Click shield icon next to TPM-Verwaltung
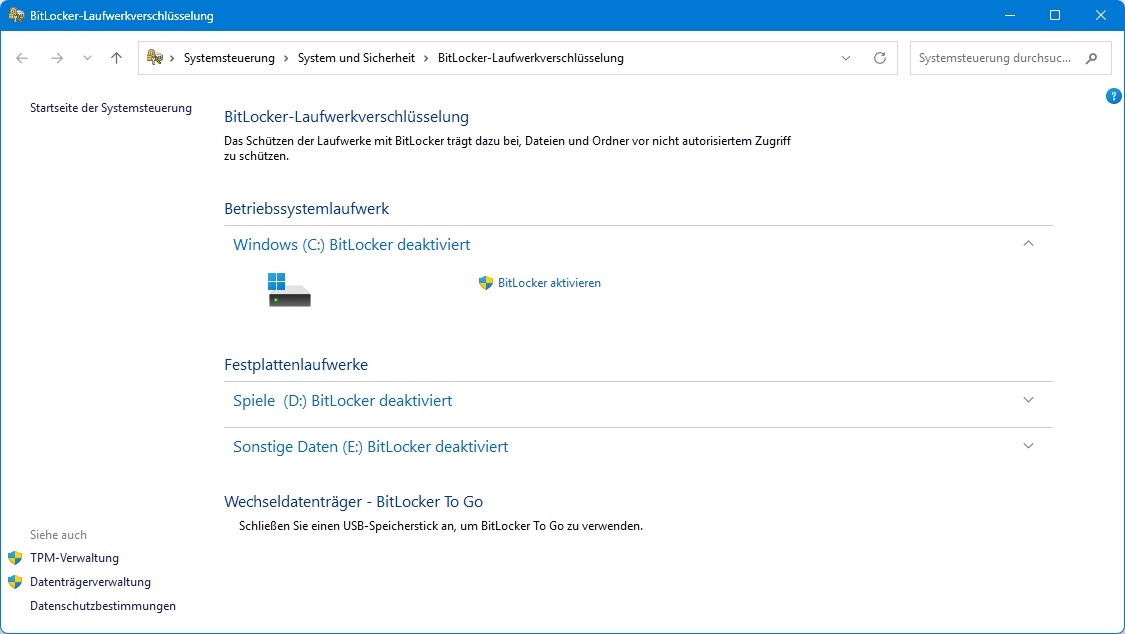 click(x=15, y=558)
